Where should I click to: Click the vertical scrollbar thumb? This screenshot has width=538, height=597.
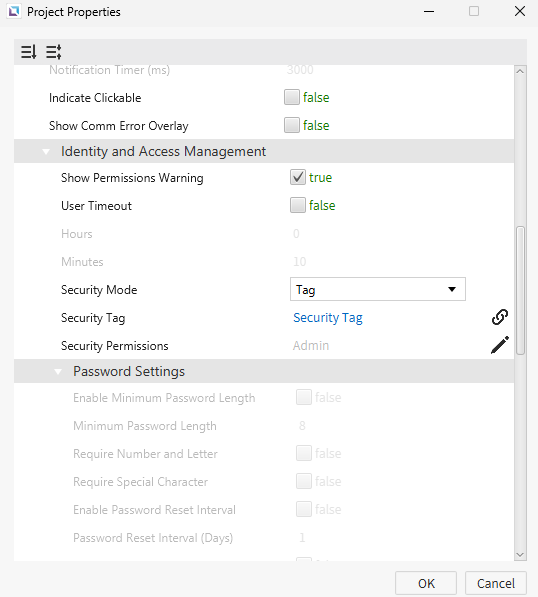click(x=520, y=291)
